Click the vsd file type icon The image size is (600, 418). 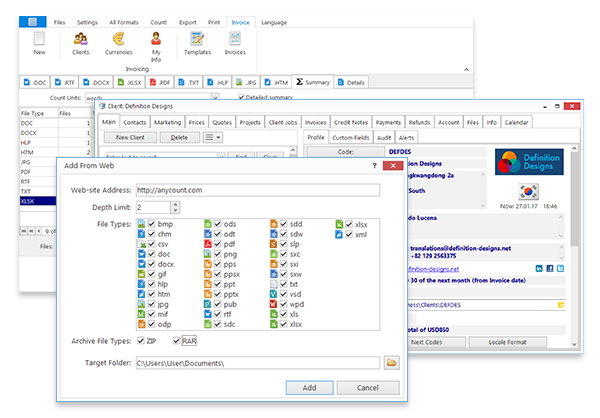pyautogui.click(x=274, y=294)
